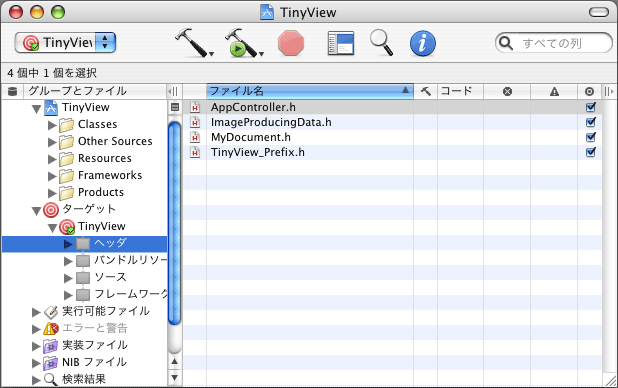Click the コード column header

point(460,91)
